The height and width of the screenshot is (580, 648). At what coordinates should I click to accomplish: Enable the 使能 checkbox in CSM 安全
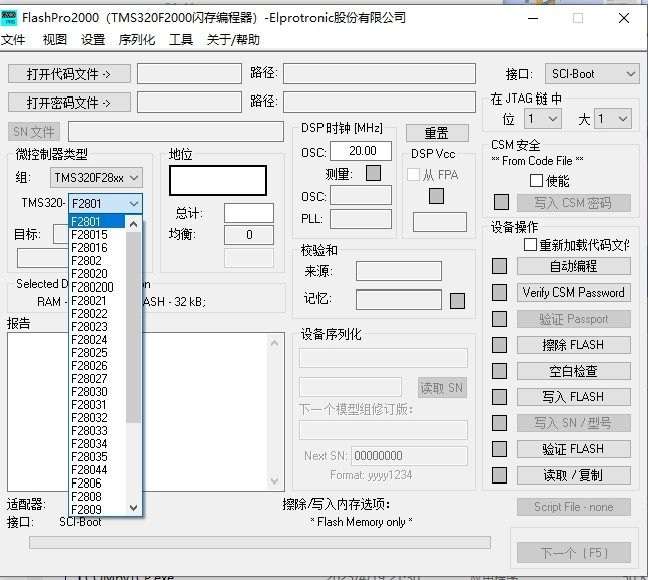pyautogui.click(x=536, y=181)
